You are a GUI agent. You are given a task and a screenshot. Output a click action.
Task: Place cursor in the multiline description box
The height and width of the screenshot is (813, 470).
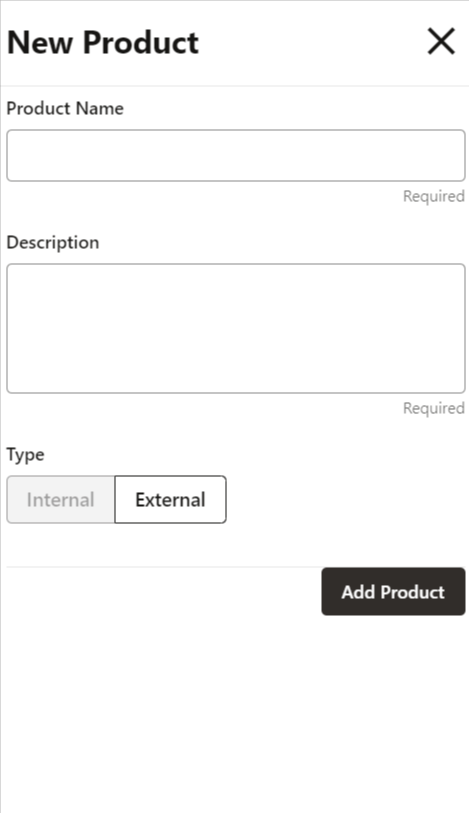coord(236,329)
